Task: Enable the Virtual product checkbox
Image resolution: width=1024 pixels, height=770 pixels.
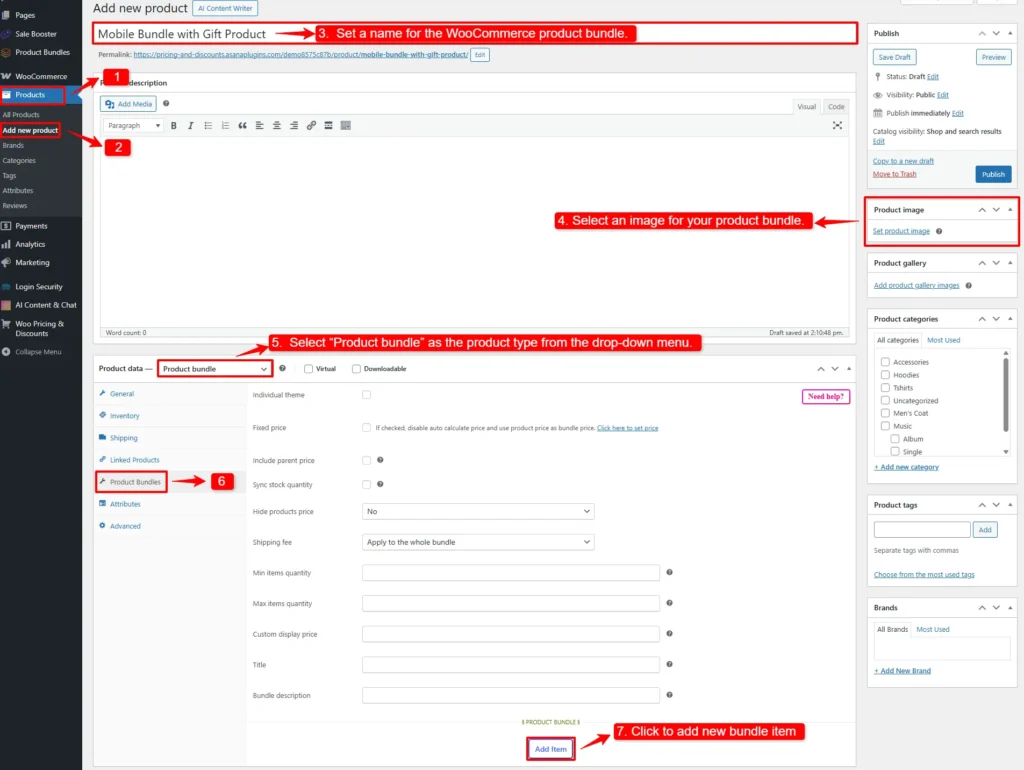Action: 308,369
